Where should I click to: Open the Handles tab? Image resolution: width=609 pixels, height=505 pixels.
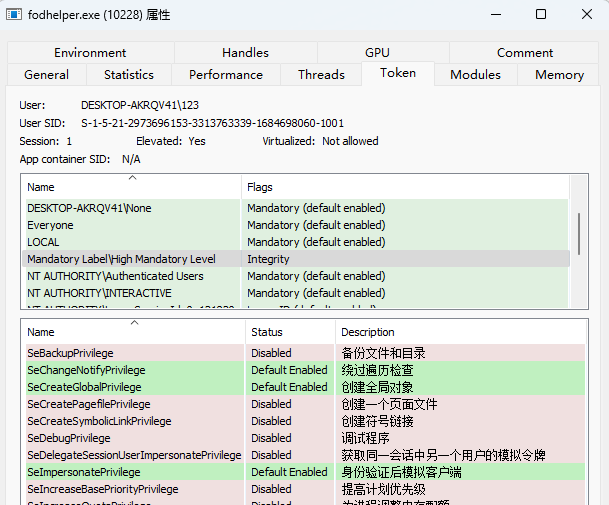pyautogui.click(x=245, y=52)
